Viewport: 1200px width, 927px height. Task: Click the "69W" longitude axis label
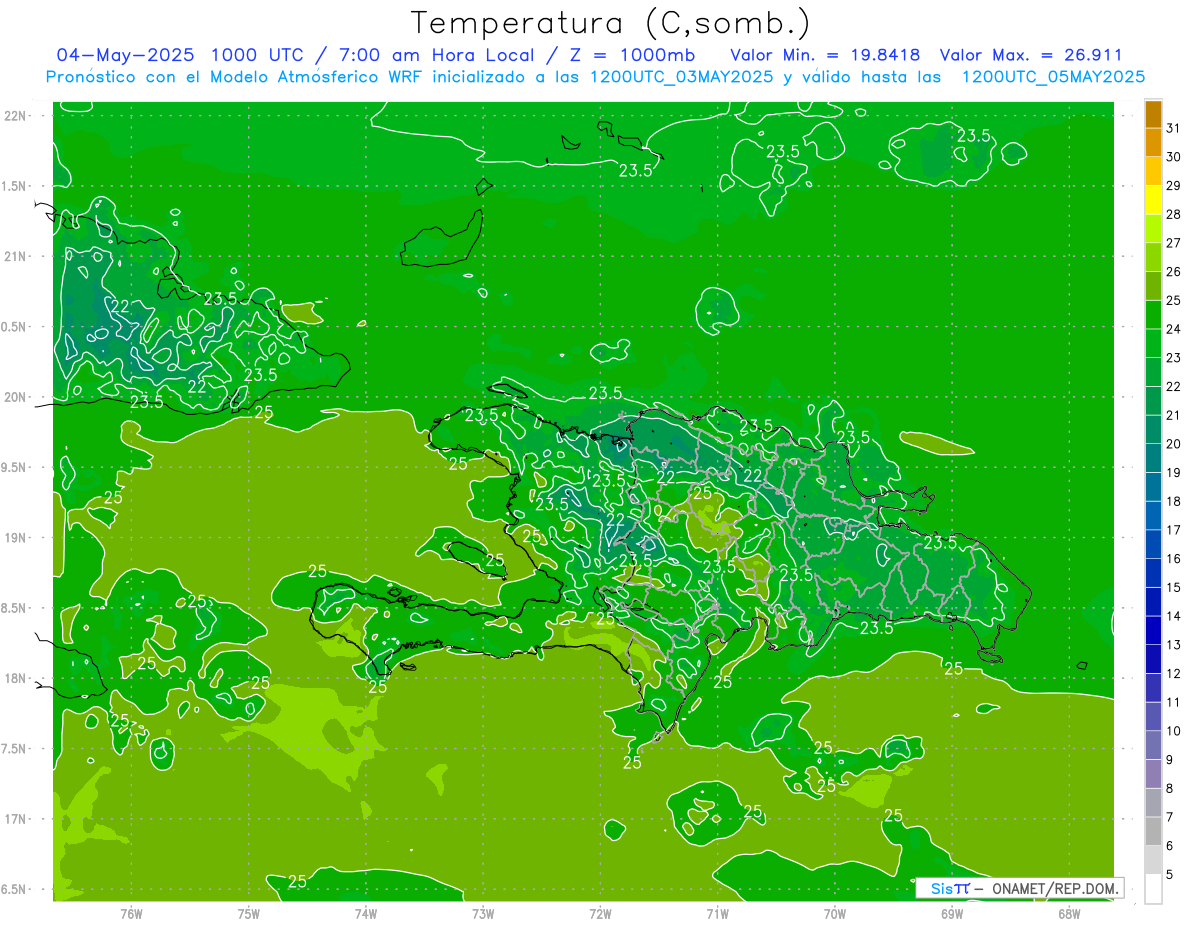(x=952, y=914)
